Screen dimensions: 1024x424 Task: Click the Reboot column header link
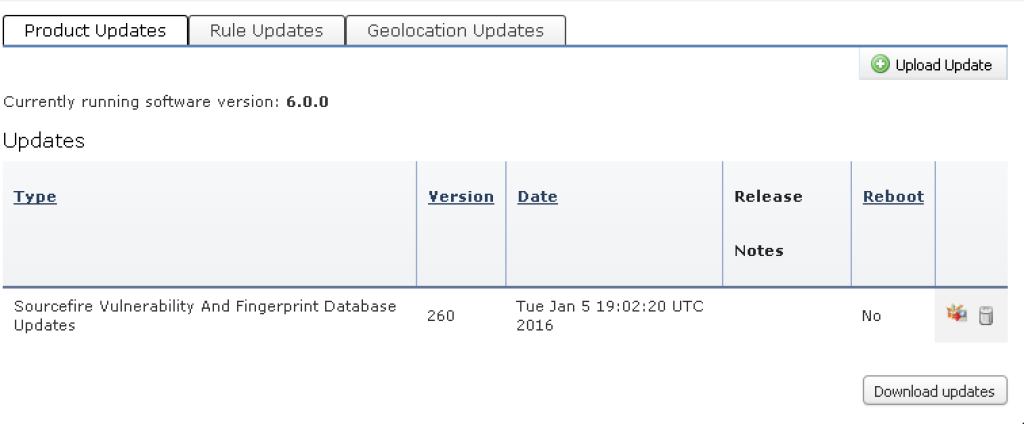click(893, 197)
